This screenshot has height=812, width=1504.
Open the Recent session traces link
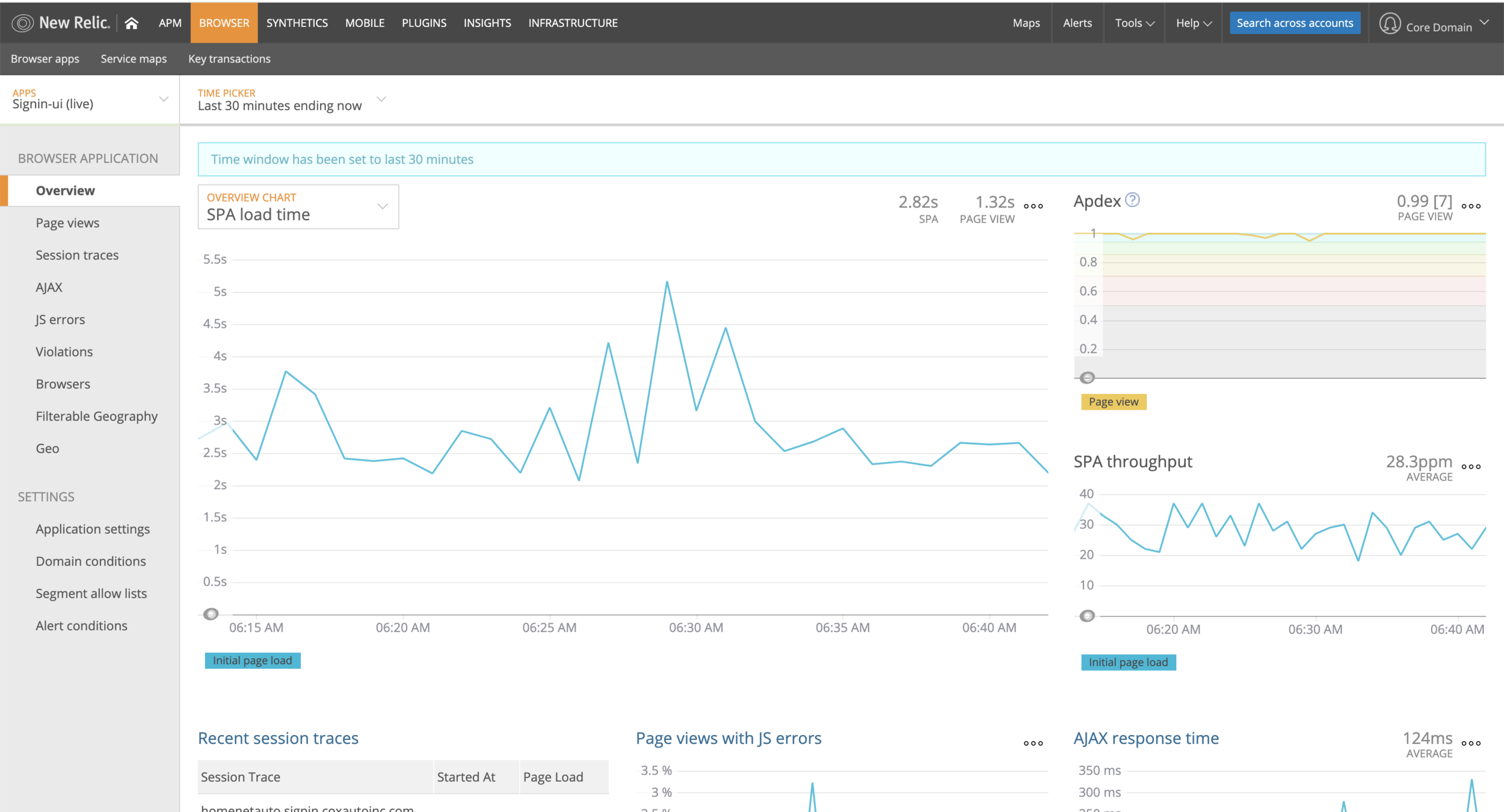pyautogui.click(x=278, y=738)
